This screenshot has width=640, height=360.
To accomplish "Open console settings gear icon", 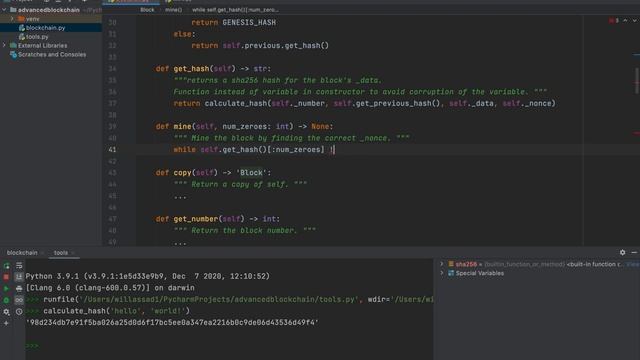I will click(6, 312).
